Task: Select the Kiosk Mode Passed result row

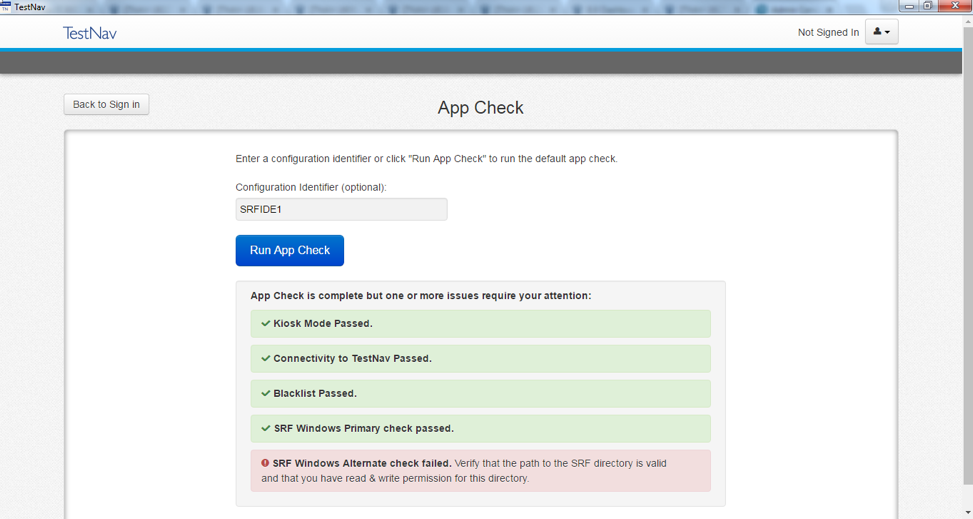Action: click(480, 324)
